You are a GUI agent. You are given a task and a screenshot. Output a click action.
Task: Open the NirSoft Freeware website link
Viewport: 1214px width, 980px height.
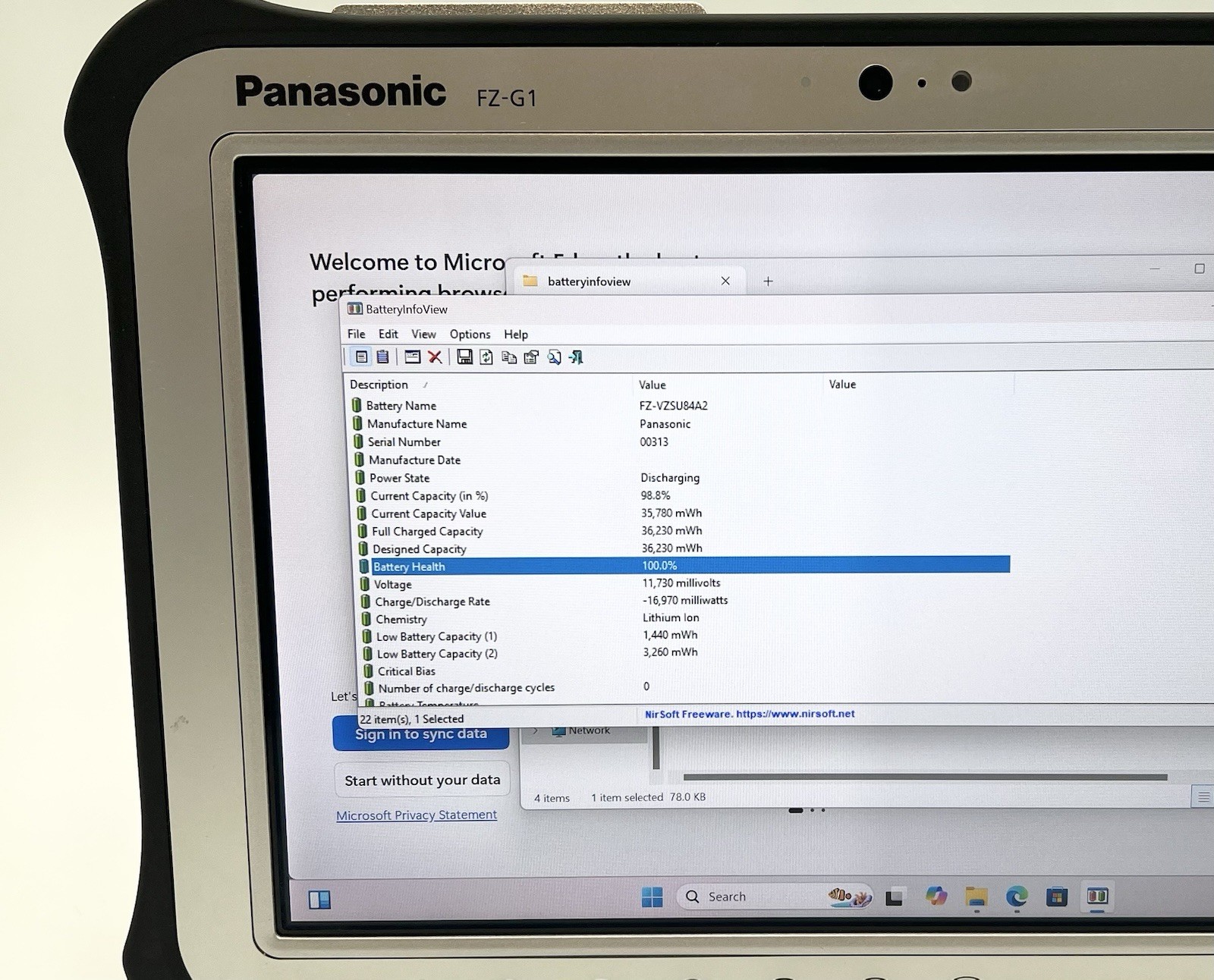(750, 714)
